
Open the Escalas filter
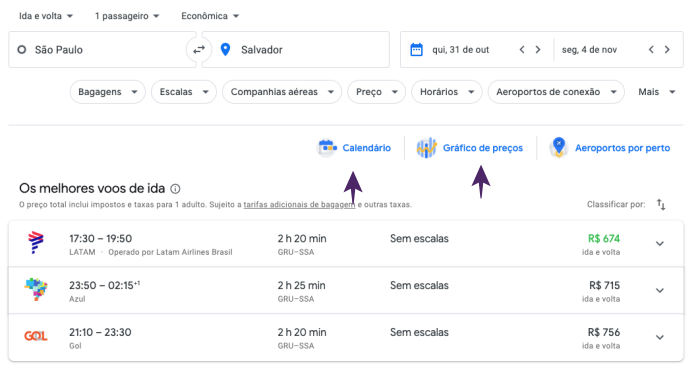[184, 92]
